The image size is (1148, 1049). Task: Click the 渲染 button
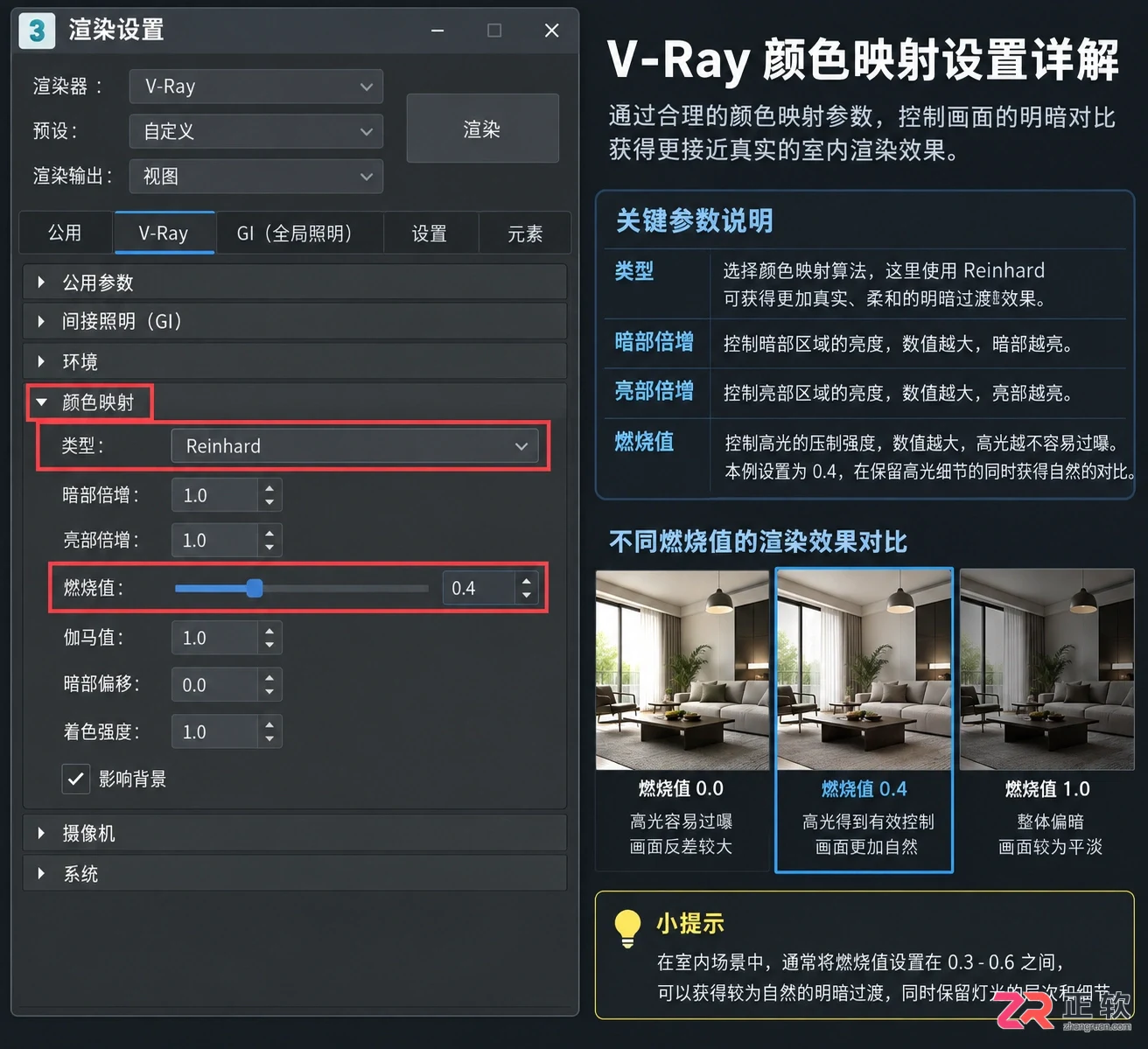click(482, 129)
